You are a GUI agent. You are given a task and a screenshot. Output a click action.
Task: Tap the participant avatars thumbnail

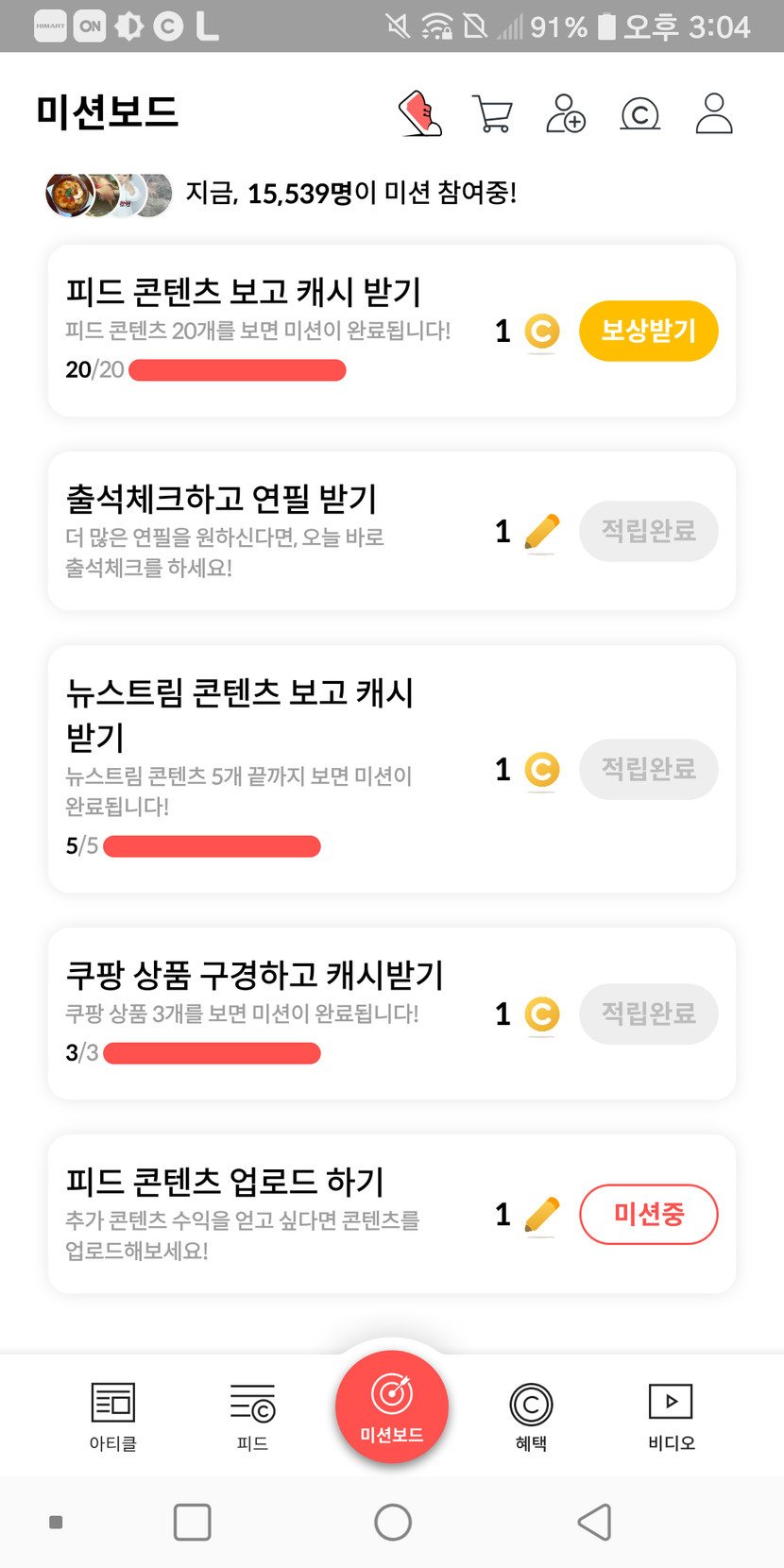click(109, 195)
